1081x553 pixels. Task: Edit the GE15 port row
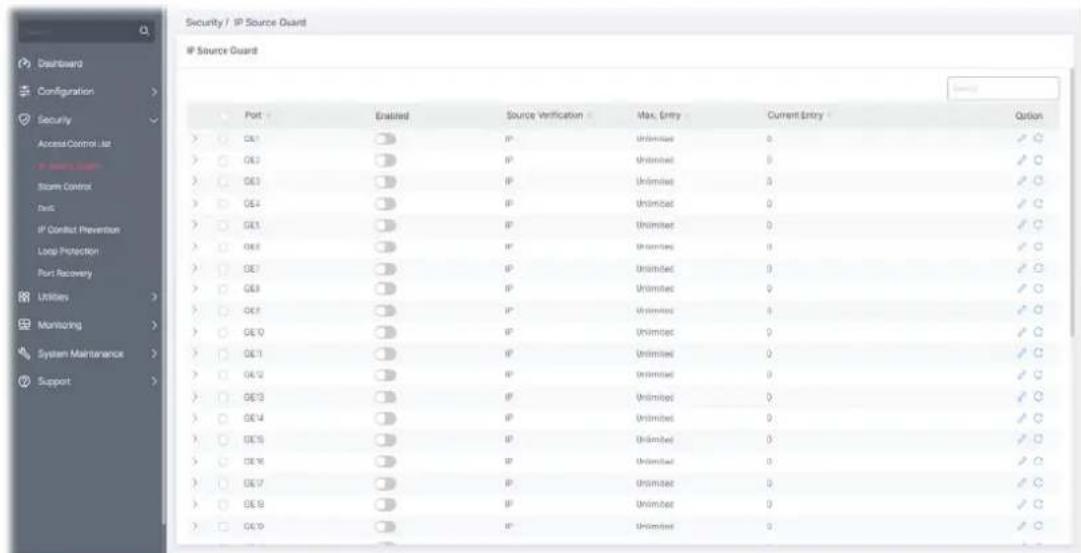pyautogui.click(x=1022, y=439)
